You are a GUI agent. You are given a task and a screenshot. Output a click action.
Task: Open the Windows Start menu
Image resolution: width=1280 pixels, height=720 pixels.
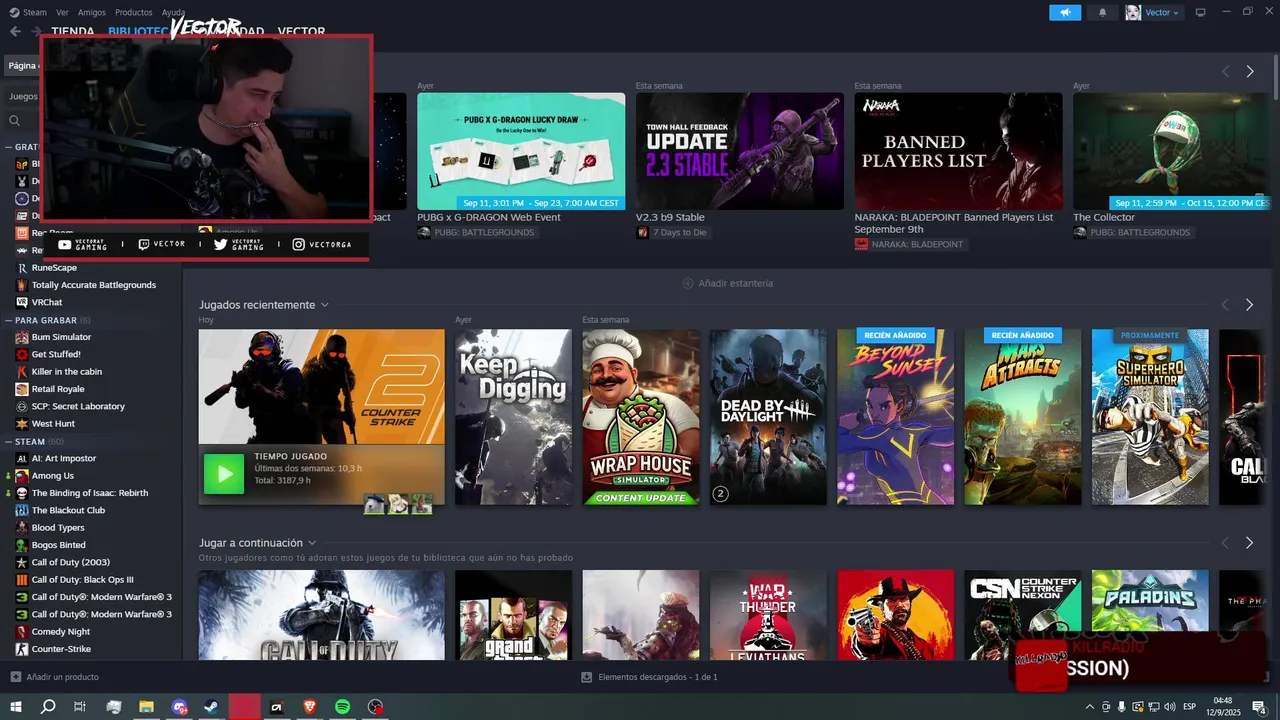[16, 706]
